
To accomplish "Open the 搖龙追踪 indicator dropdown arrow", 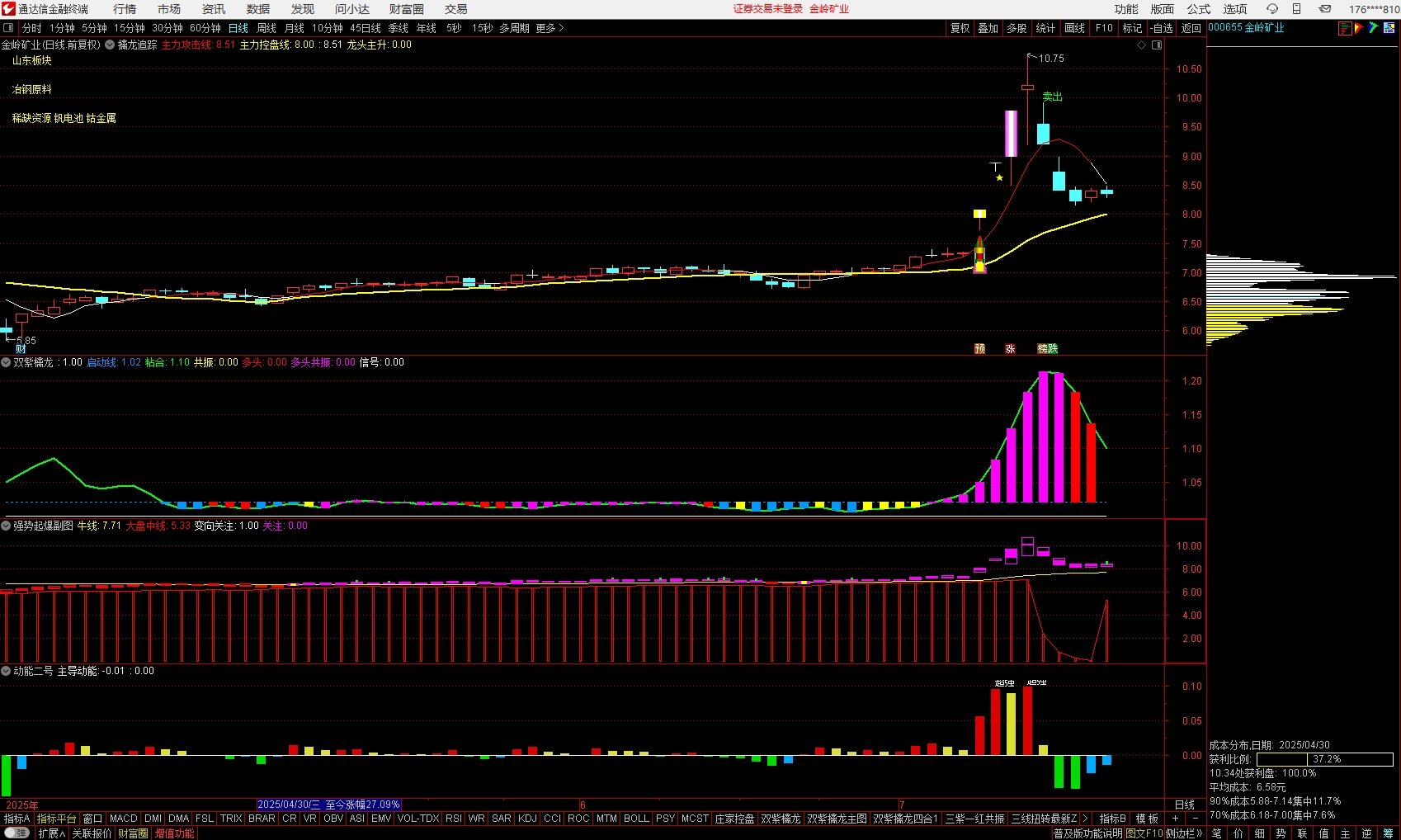I will coord(110,45).
